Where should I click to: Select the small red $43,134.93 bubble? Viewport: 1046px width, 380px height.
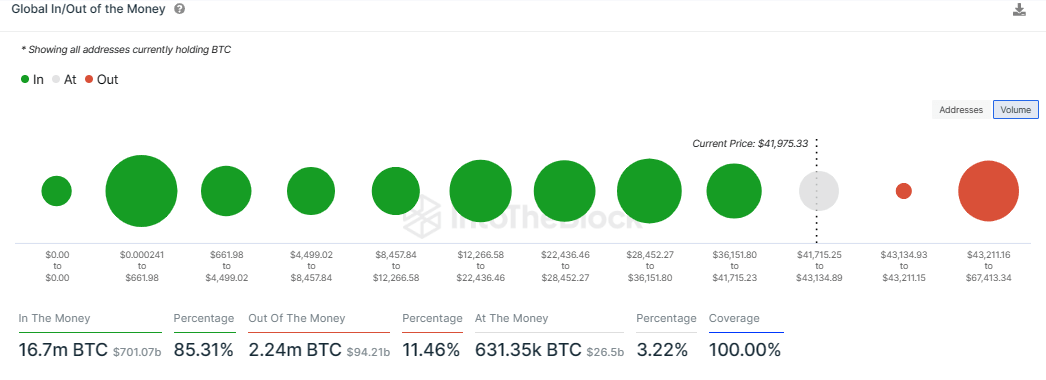[904, 191]
